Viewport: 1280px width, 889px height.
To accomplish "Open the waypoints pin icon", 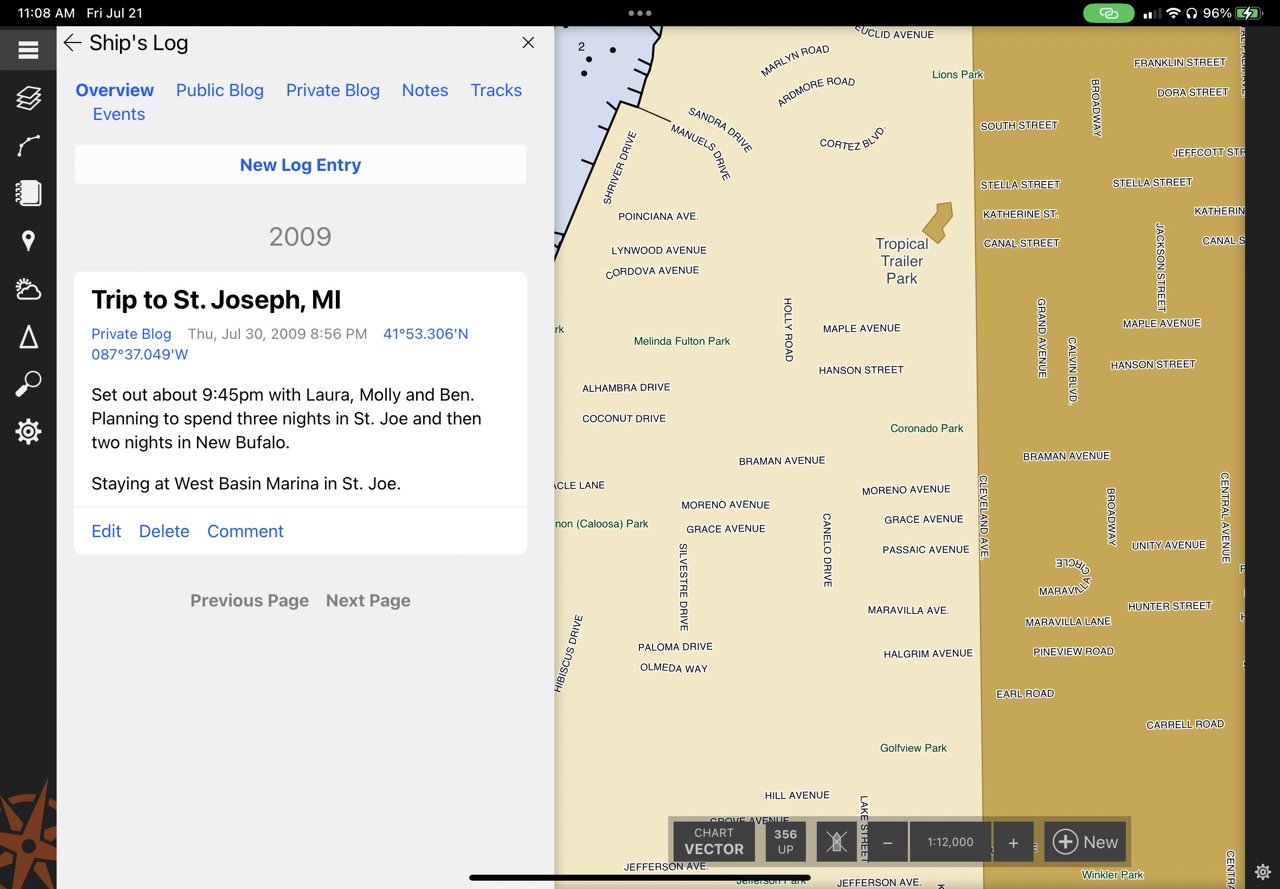I will click(x=28, y=241).
